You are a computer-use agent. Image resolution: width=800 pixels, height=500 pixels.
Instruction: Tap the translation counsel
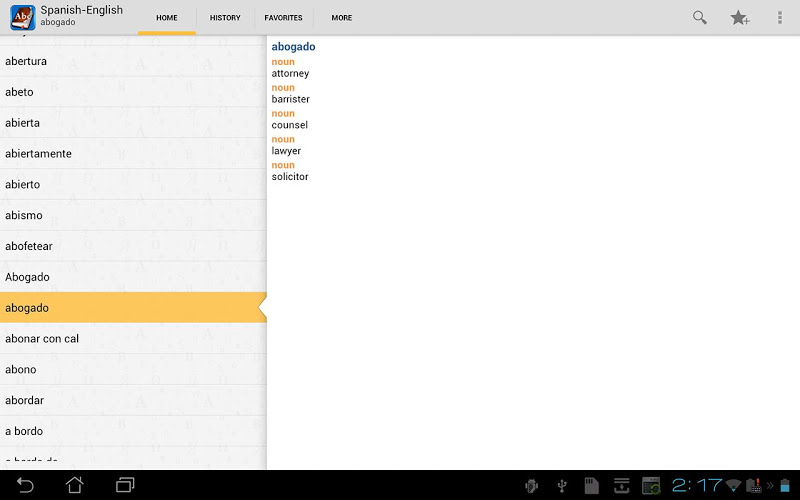point(289,125)
